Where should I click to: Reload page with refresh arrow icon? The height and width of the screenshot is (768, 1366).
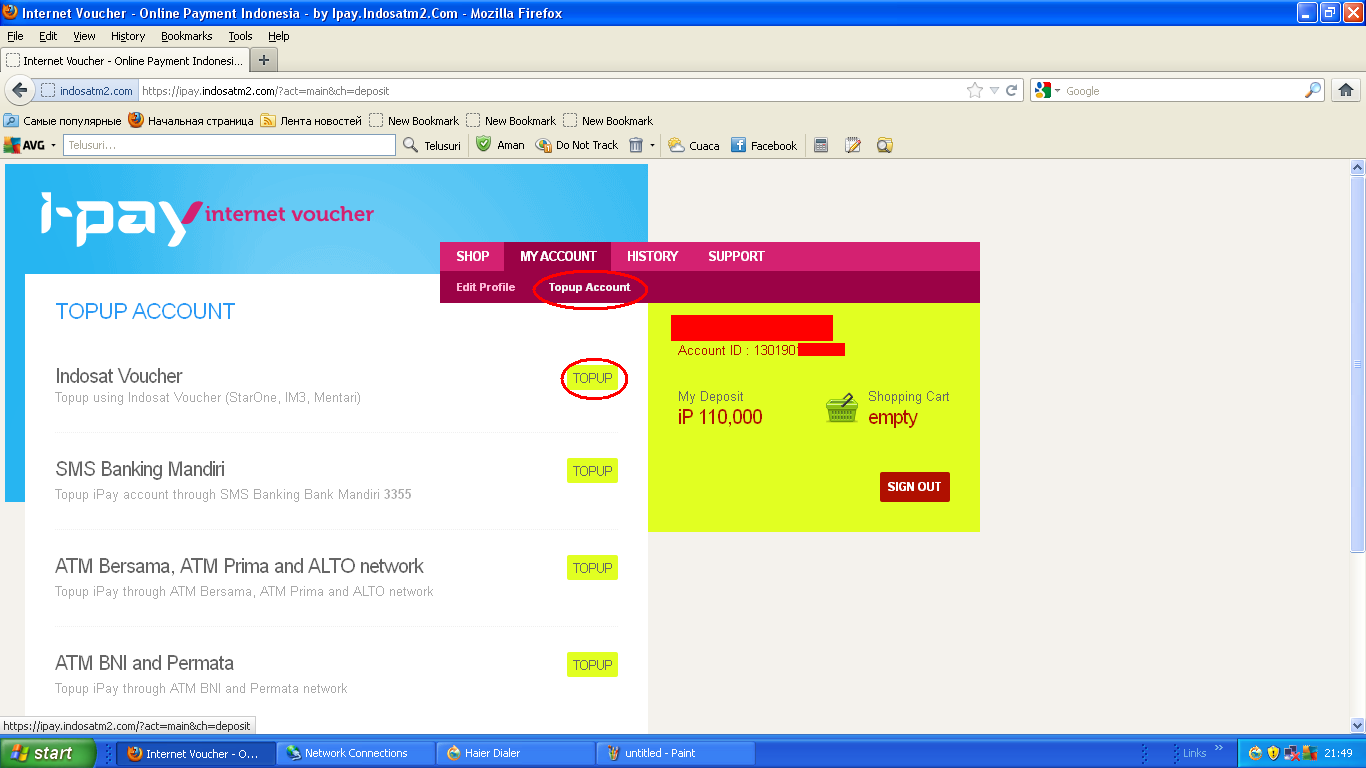click(x=1012, y=90)
